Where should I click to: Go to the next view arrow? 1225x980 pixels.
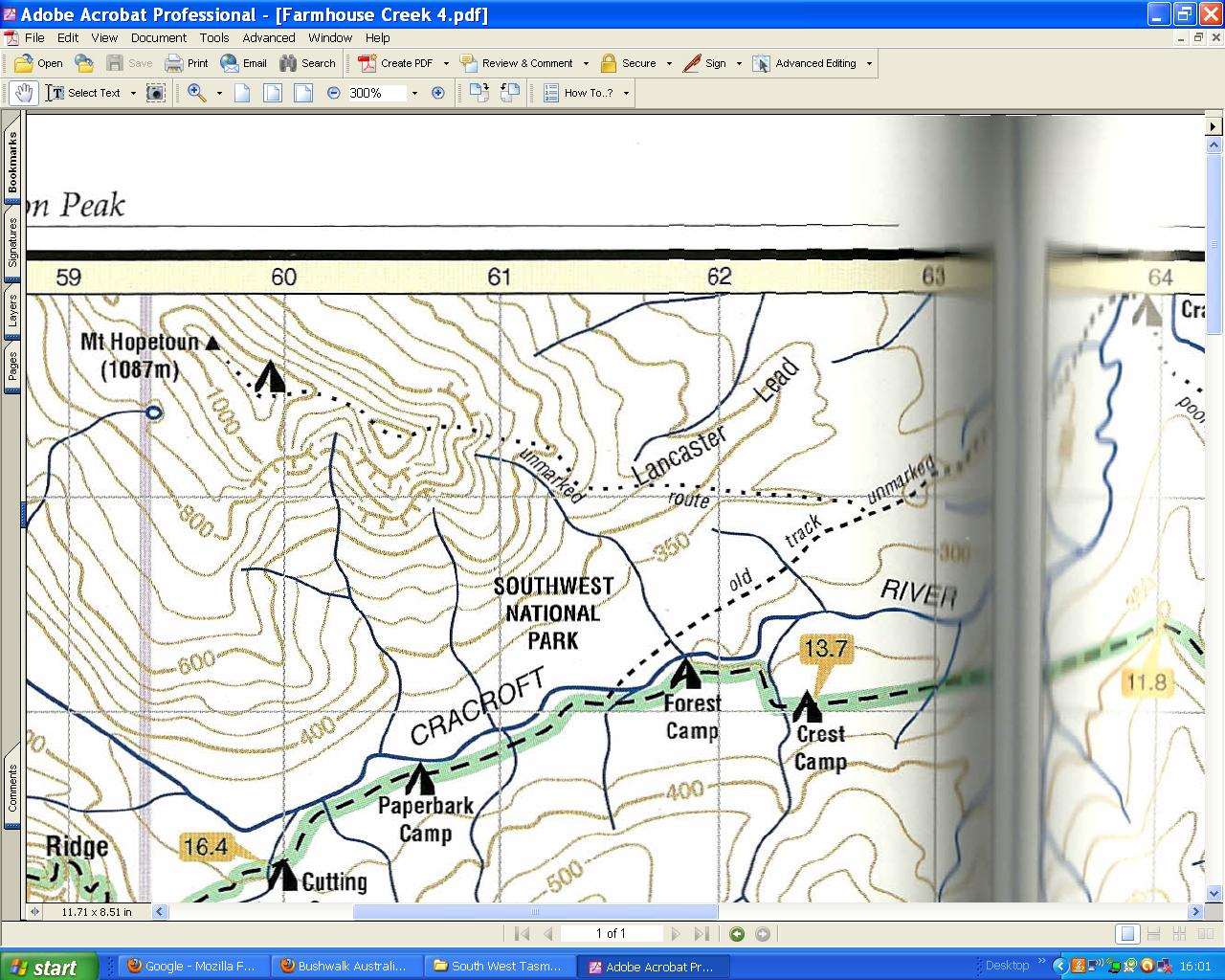pyautogui.click(x=763, y=934)
